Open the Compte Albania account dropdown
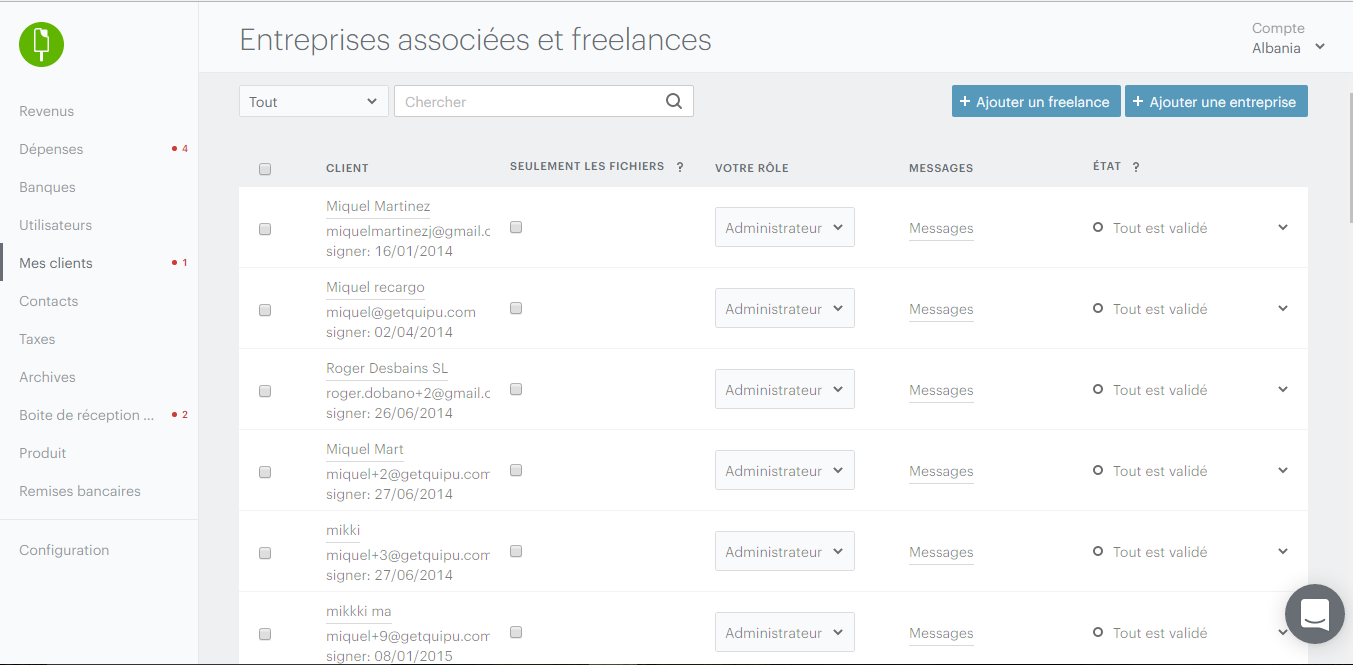This screenshot has height=665, width=1353. pos(1288,47)
